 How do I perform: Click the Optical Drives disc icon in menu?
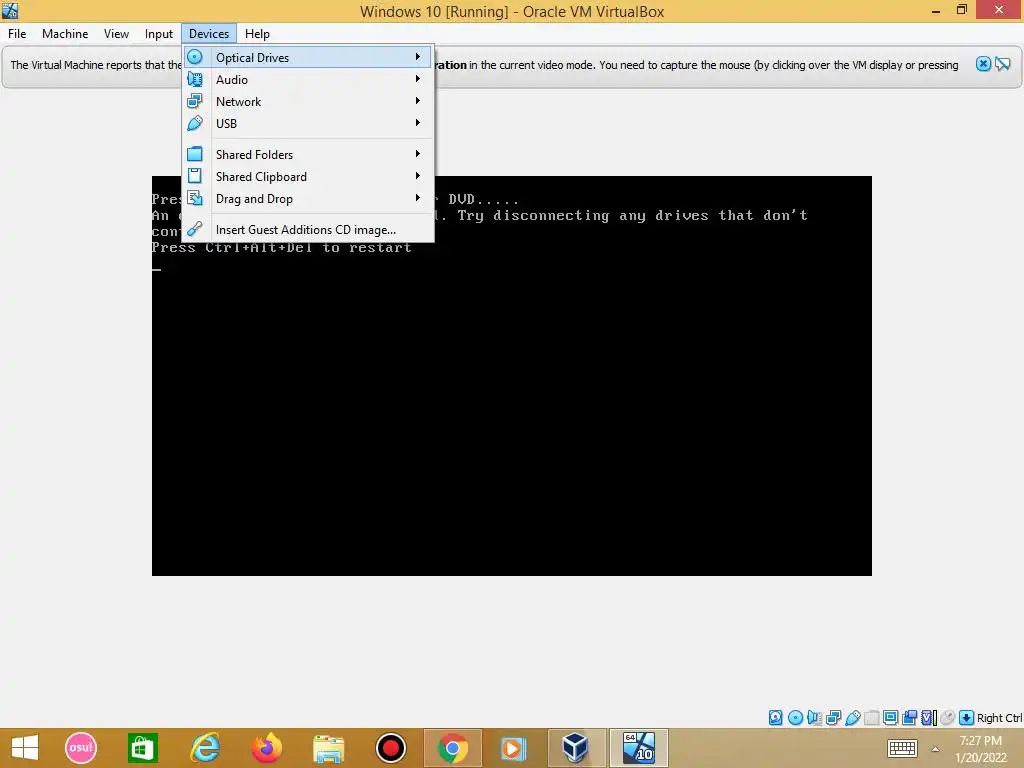tap(195, 57)
